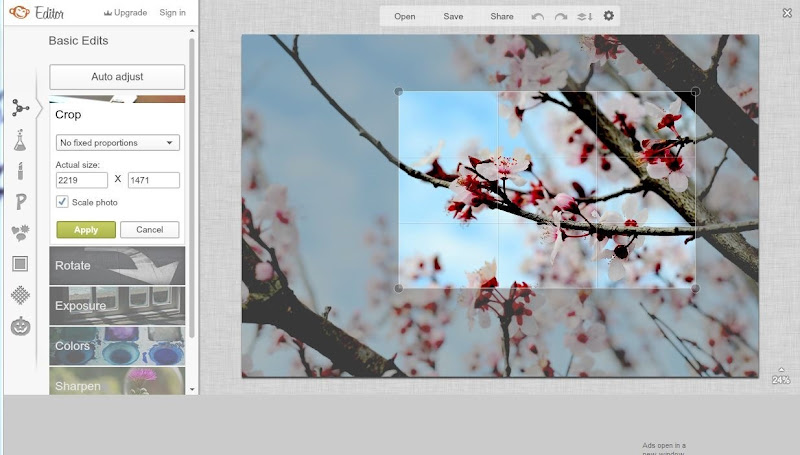Click Share in the top toolbar
800x455 pixels.
(x=501, y=16)
